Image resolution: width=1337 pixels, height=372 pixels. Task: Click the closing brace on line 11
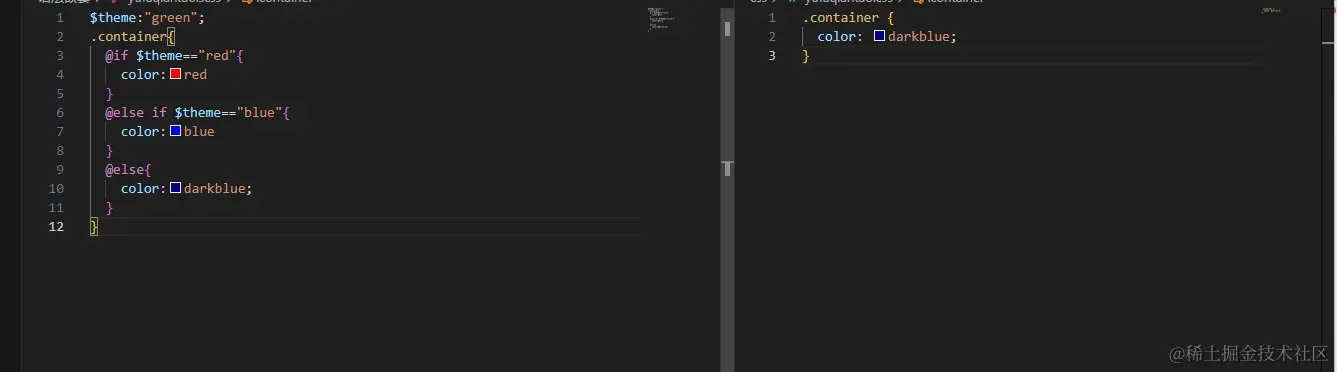pyautogui.click(x=109, y=208)
